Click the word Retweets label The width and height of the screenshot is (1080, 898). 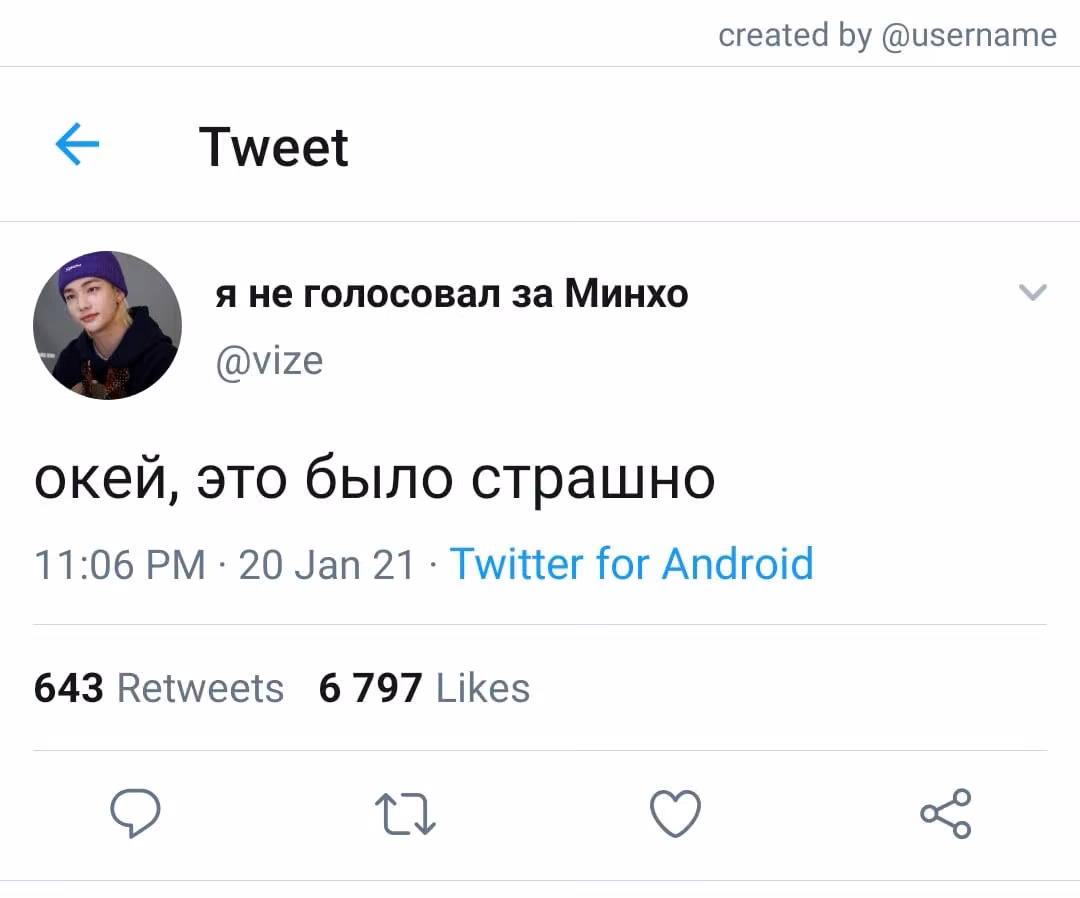coord(200,687)
